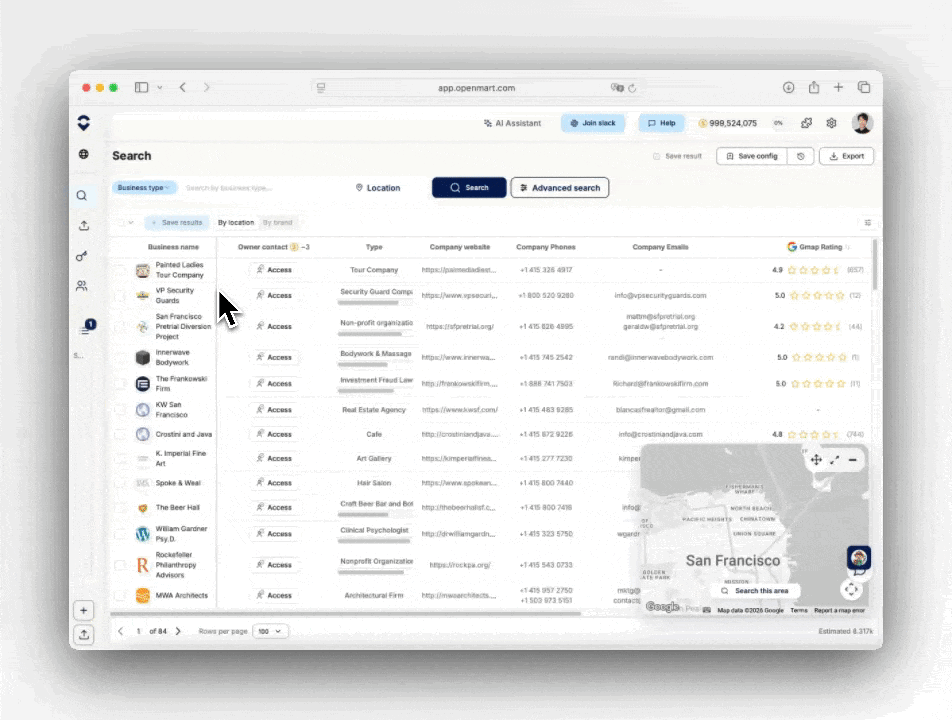Select the Painted Ladies Tour Company row checkbox
Screen dimensions: 952x720
[120, 270]
